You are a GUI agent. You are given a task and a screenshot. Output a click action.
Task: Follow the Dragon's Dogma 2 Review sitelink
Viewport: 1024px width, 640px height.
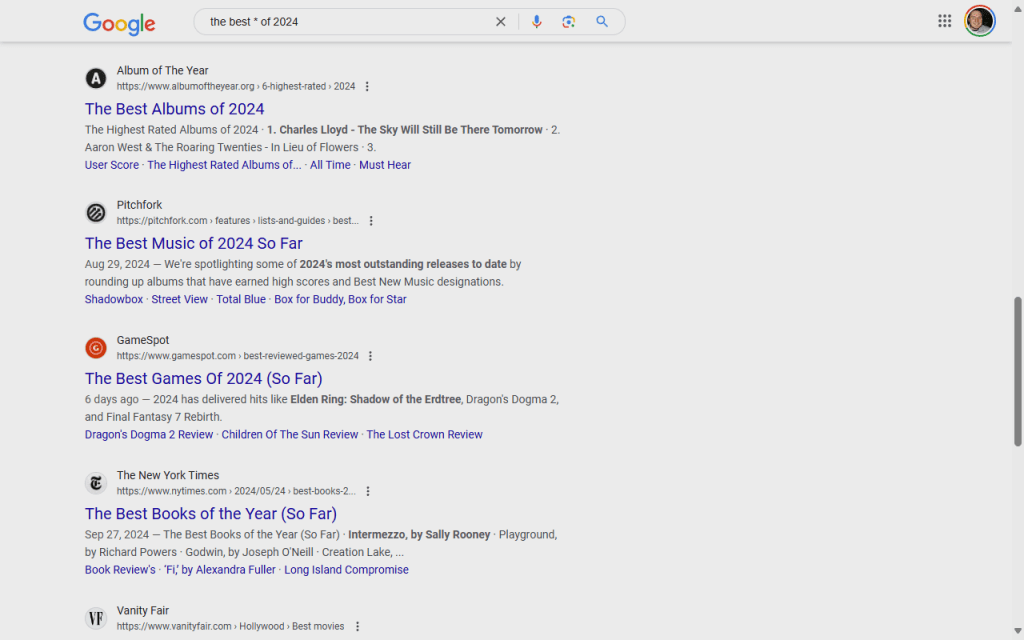coord(149,435)
